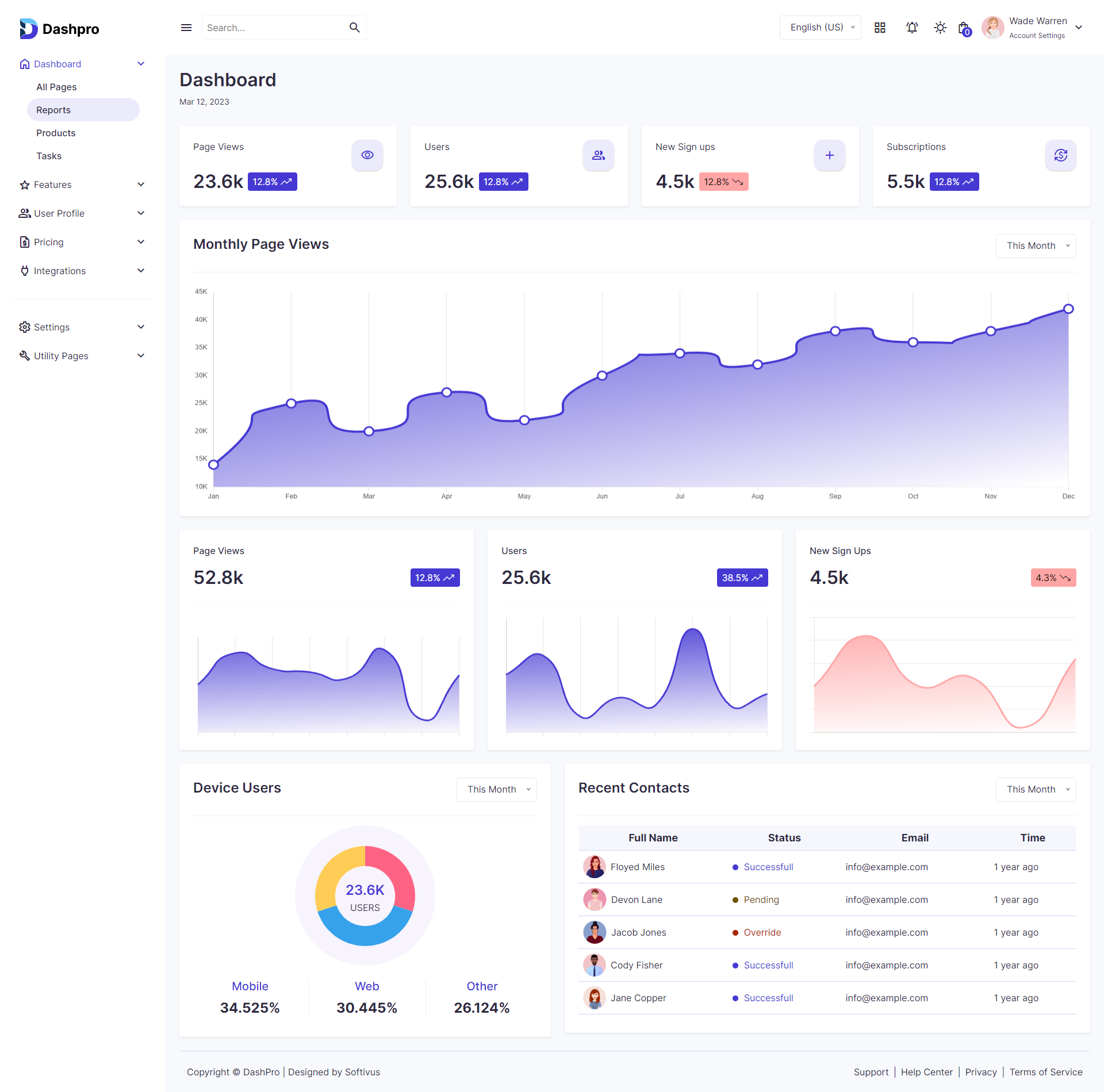Viewport: 1104px width, 1092px height.
Task: Open the notifications bell
Action: (x=912, y=28)
